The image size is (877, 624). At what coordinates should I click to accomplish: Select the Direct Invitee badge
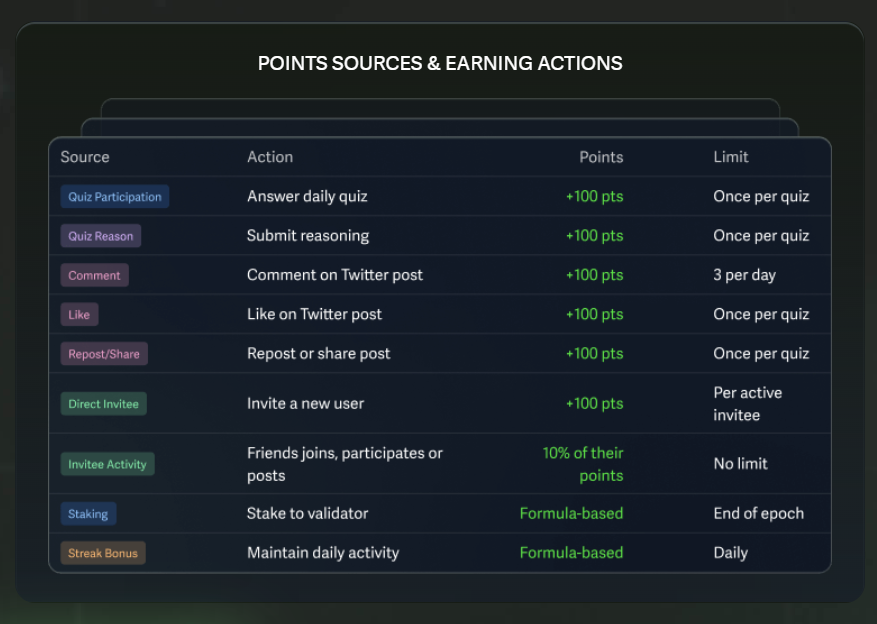point(103,404)
